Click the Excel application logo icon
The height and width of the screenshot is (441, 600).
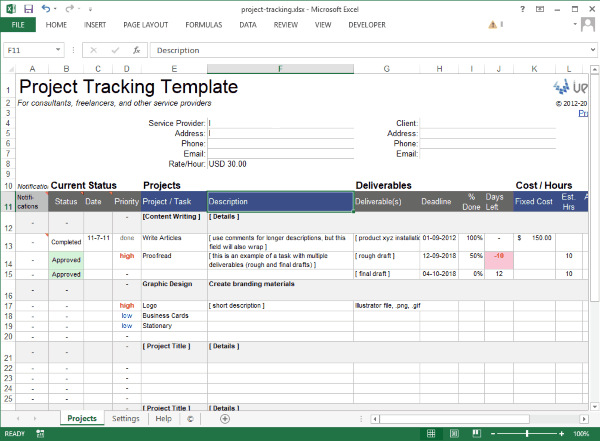(x=11, y=9)
